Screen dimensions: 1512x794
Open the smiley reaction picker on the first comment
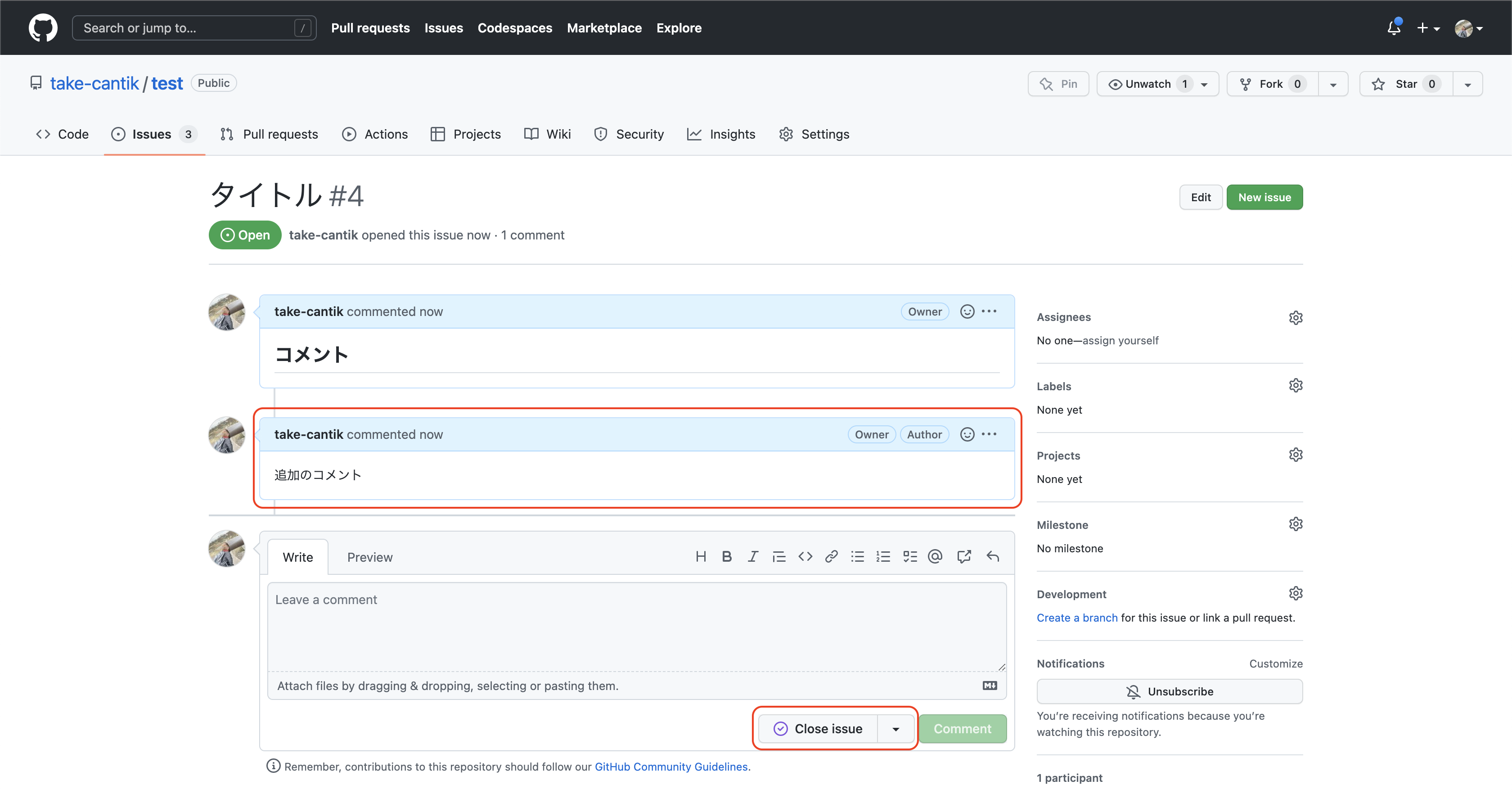(x=967, y=311)
